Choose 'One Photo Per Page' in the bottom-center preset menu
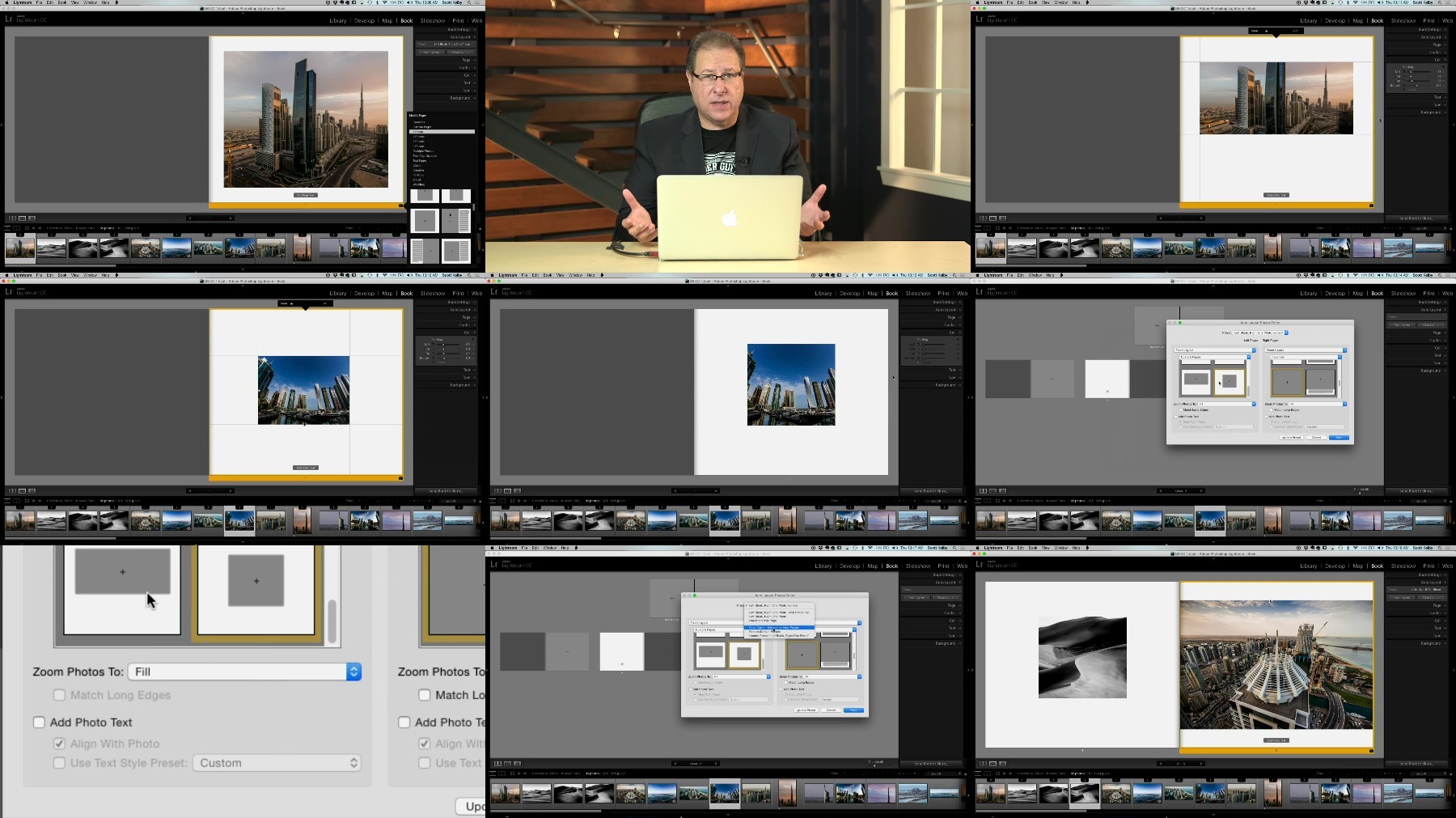The width and height of the screenshot is (1456, 818). [x=761, y=620]
